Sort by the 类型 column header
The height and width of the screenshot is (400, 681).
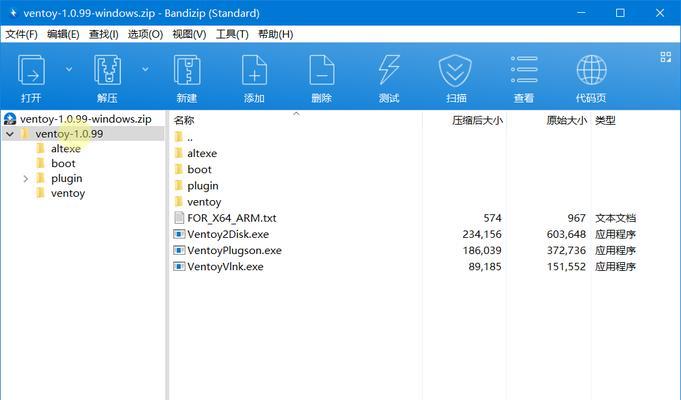pos(605,120)
